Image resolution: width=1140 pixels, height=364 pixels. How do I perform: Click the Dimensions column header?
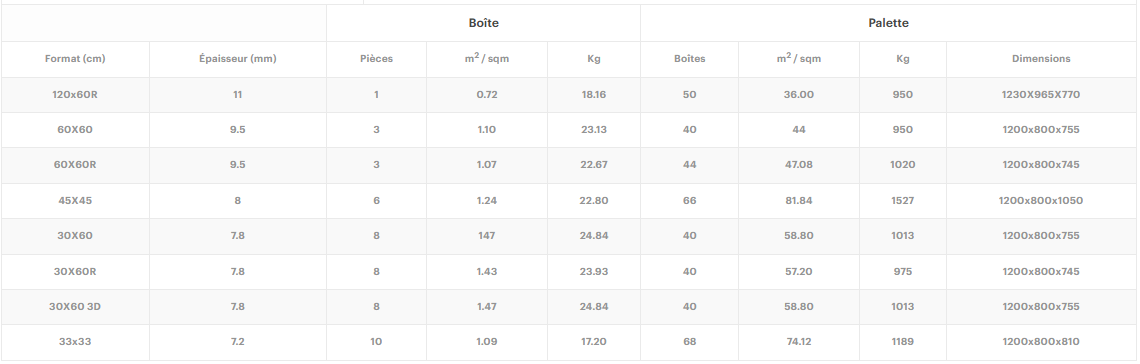(x=1041, y=59)
